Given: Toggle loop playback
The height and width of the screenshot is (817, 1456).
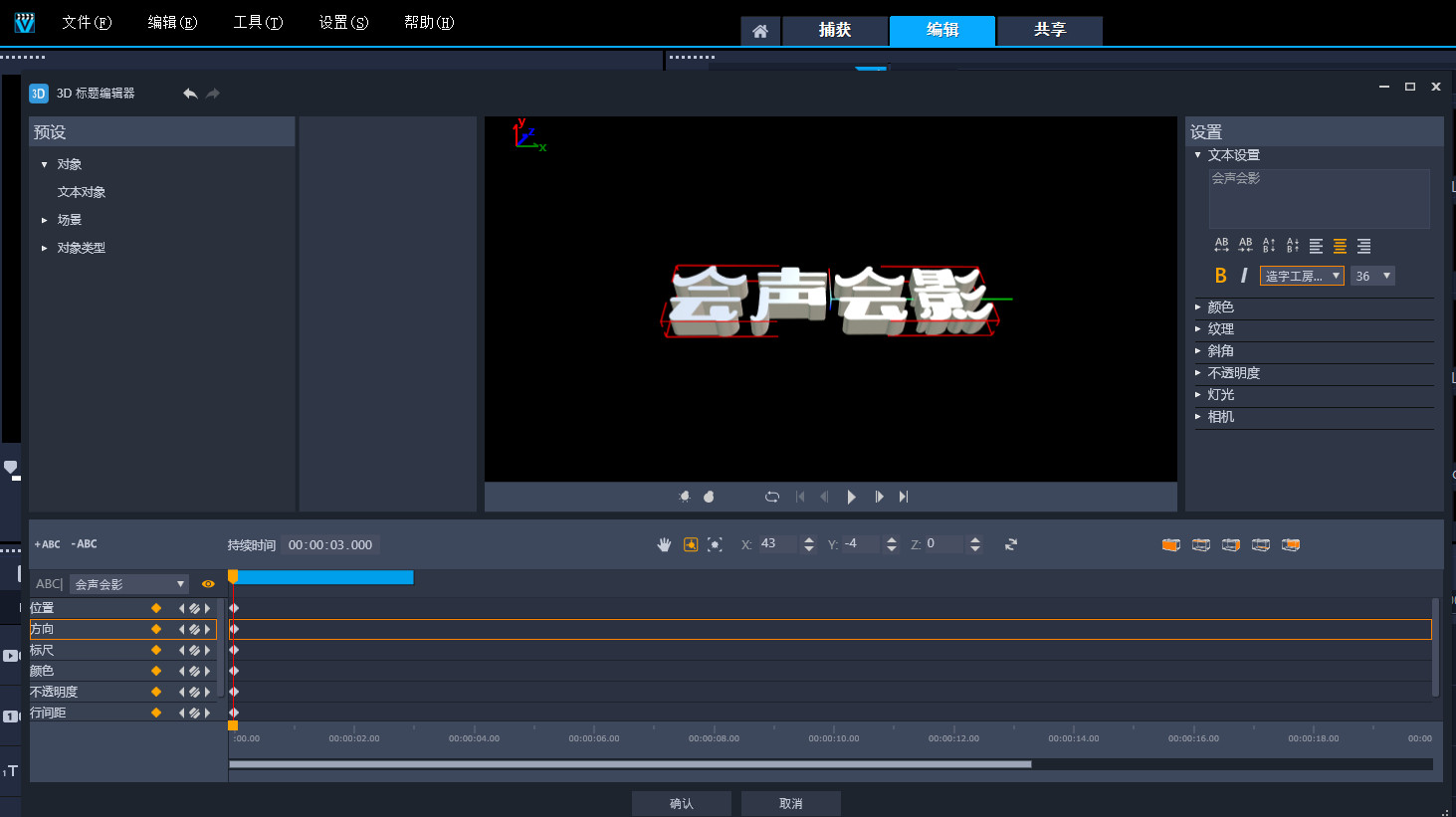Looking at the screenshot, I should [771, 497].
